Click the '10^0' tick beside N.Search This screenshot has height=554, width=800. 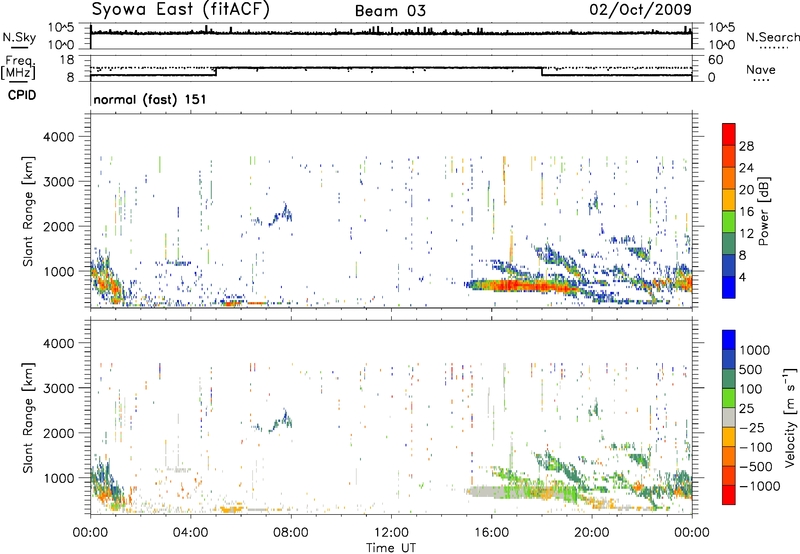tap(722, 45)
